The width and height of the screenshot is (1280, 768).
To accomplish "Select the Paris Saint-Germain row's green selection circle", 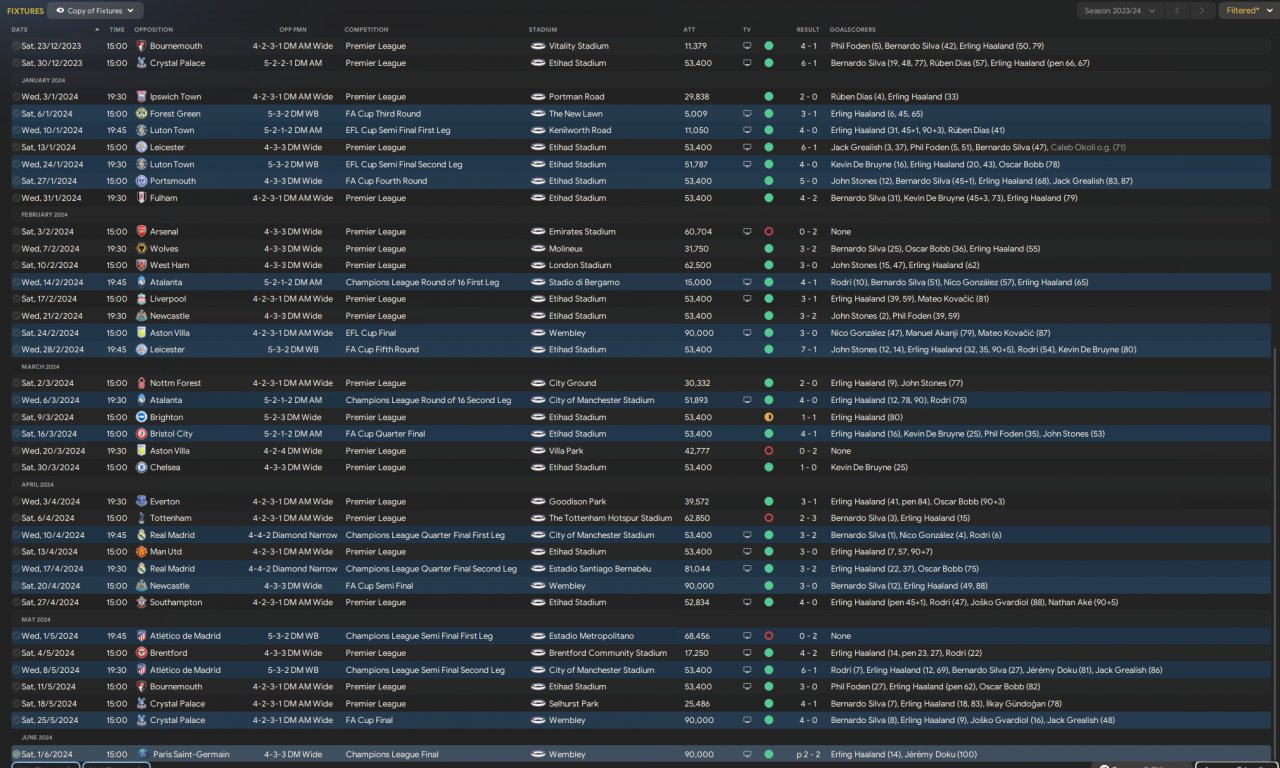I will [x=16, y=754].
